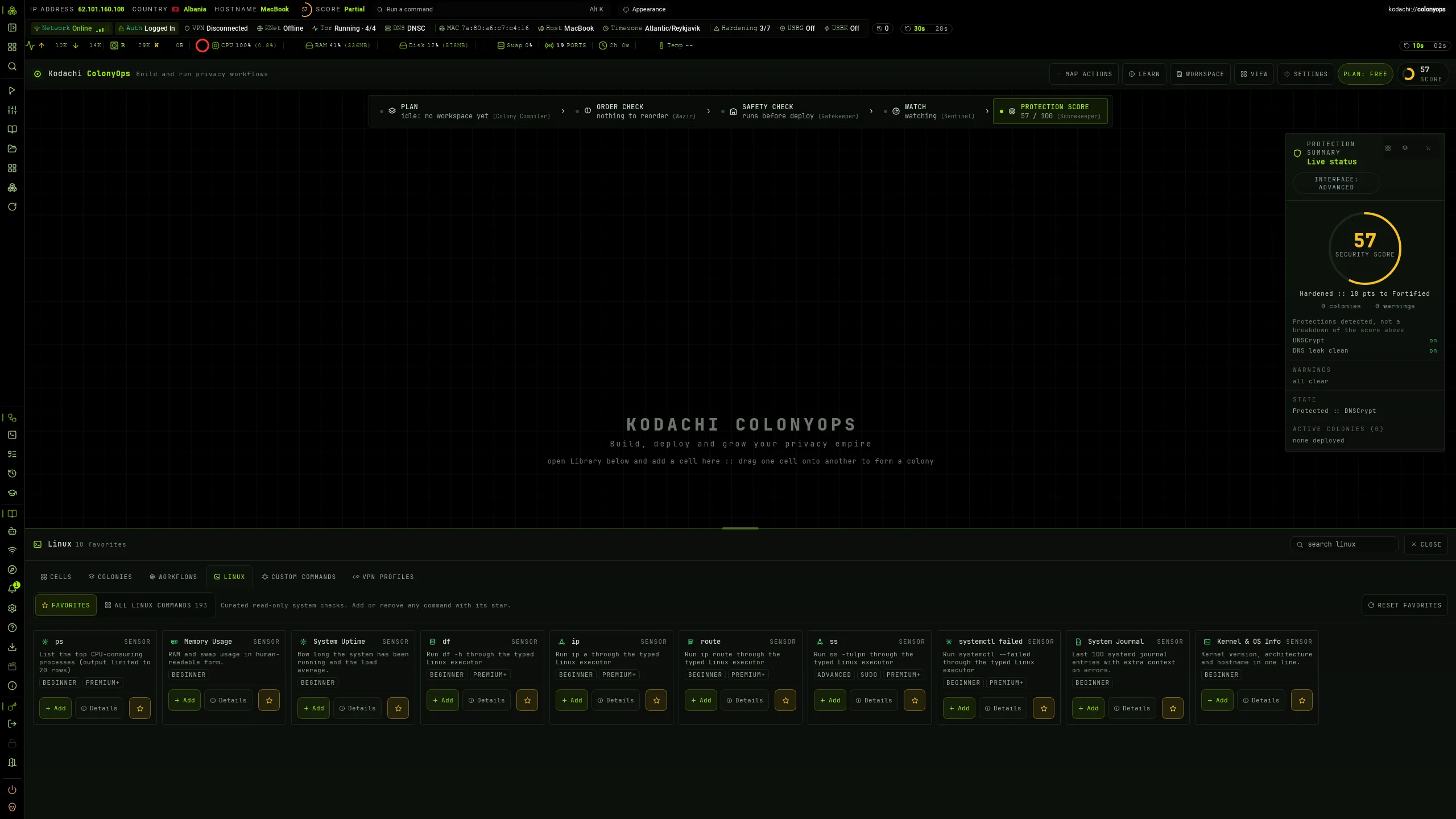Image resolution: width=1456 pixels, height=819 pixels.
Task: Click the Learn button in header
Action: point(1144,74)
